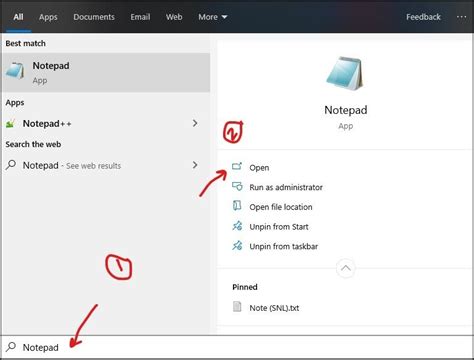Click the Run as administrator shield icon
Viewport: 474px width, 360px height.
point(237,186)
